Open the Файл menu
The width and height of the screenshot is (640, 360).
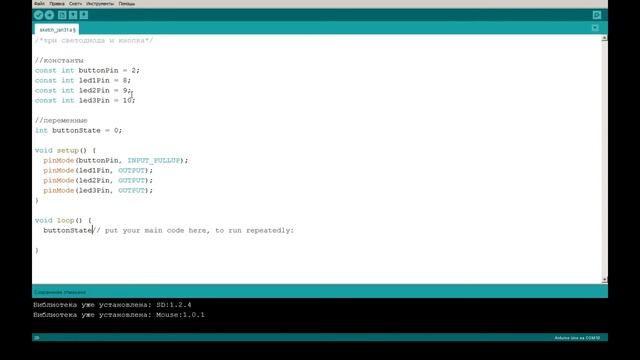40,4
